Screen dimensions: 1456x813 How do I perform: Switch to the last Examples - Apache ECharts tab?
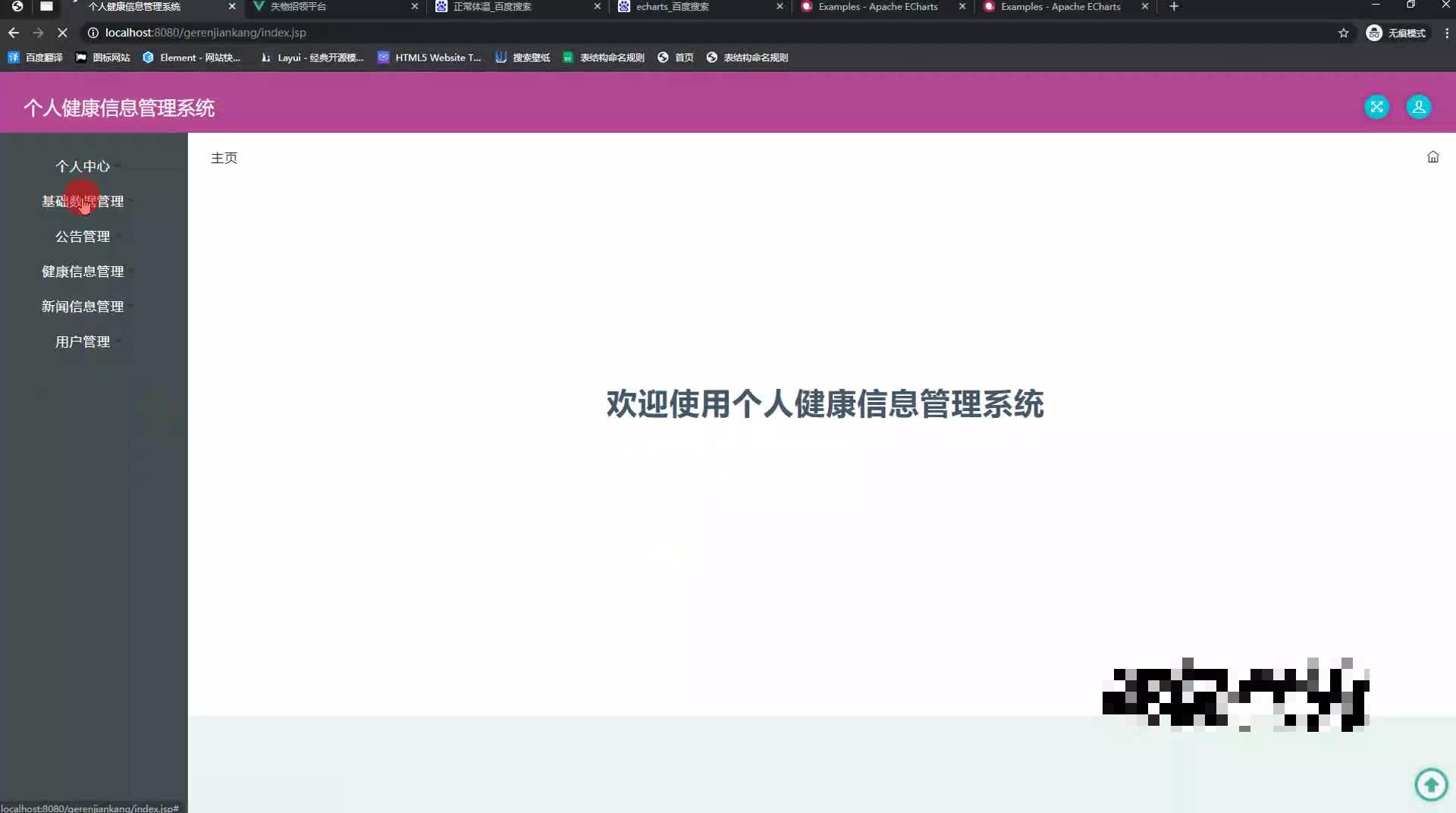(1065, 7)
